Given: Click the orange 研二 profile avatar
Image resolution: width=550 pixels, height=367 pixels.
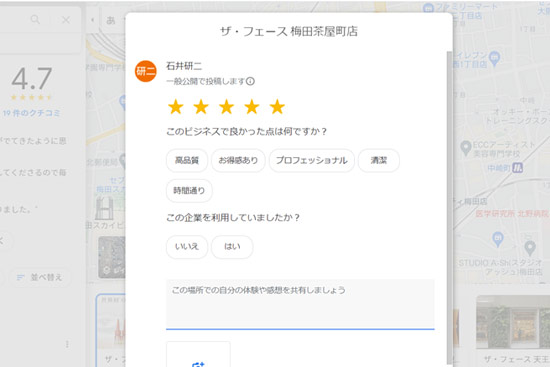Looking at the screenshot, I should (146, 71).
